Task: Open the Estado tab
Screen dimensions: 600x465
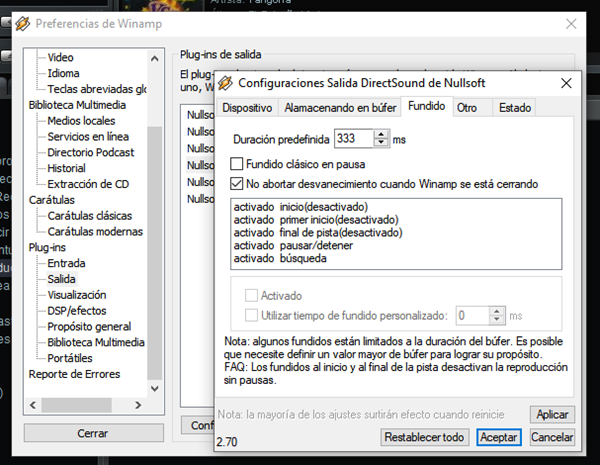Action: tap(515, 108)
